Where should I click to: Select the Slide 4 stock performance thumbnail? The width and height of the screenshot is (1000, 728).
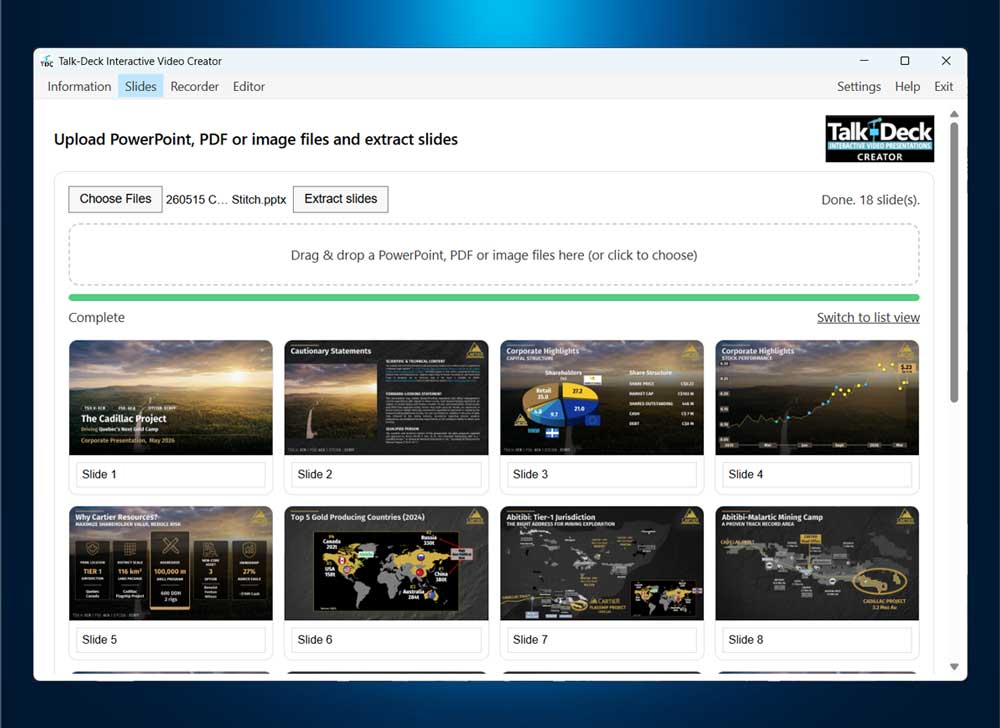click(x=817, y=397)
